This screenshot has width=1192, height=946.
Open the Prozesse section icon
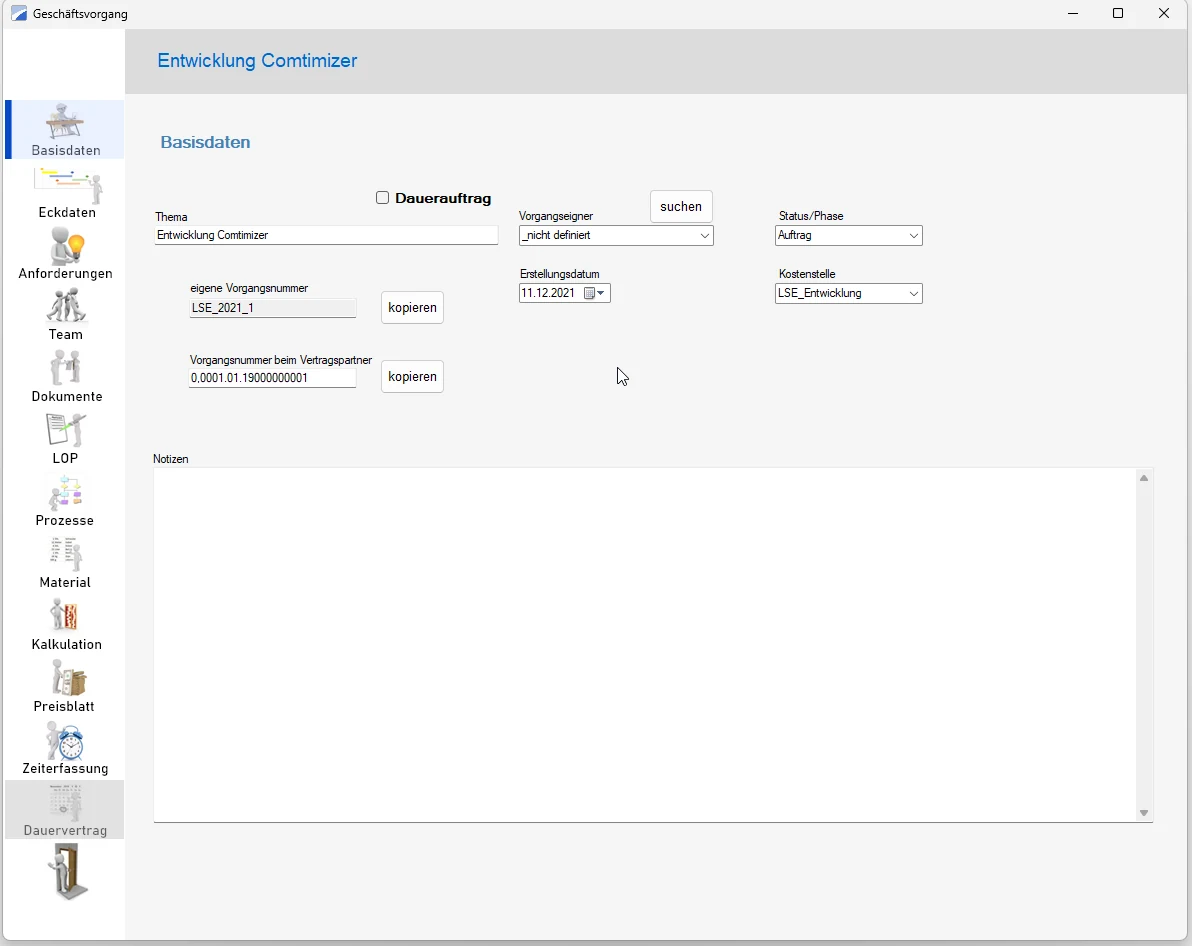pos(65,493)
